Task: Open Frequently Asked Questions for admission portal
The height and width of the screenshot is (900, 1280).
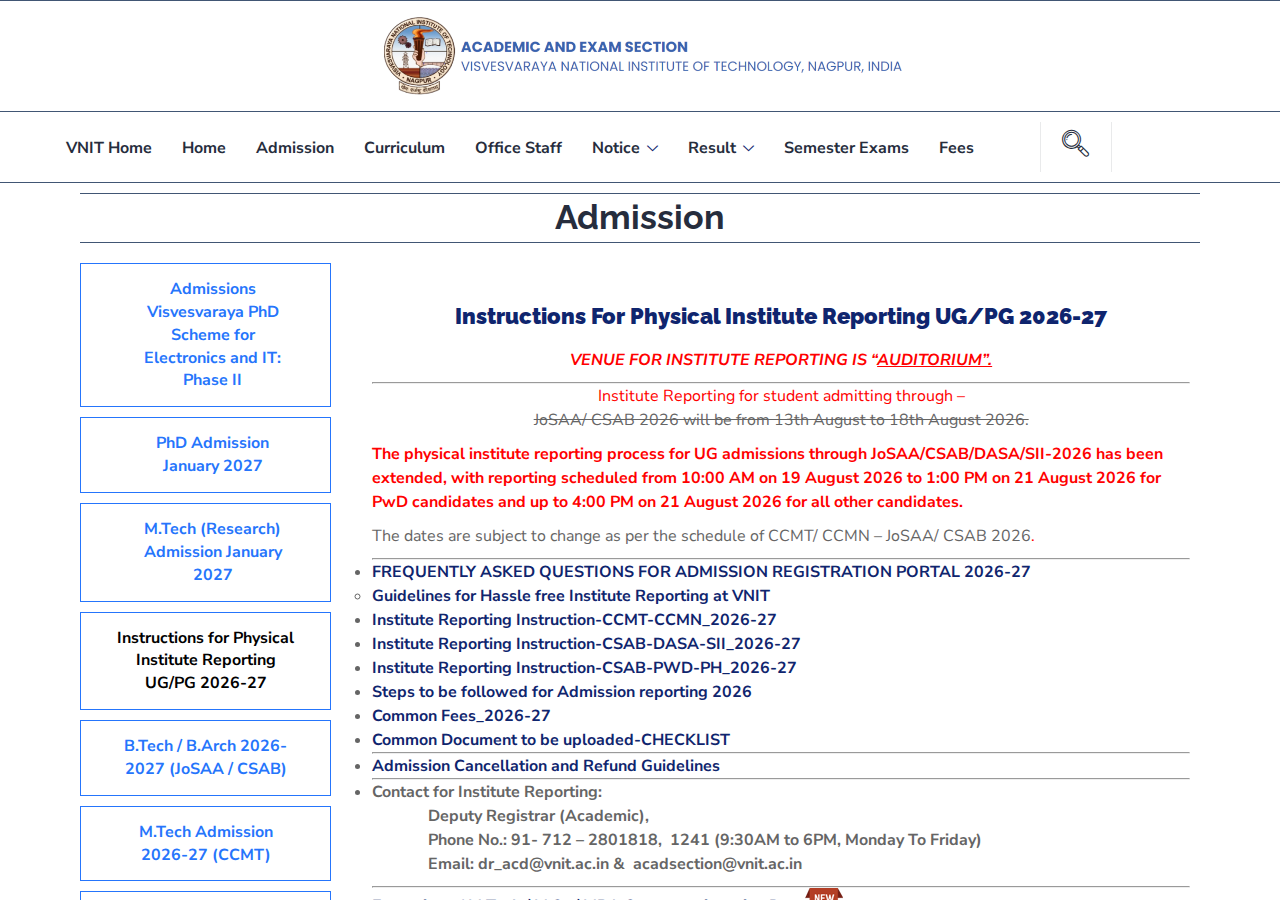Action: pyautogui.click(x=701, y=572)
